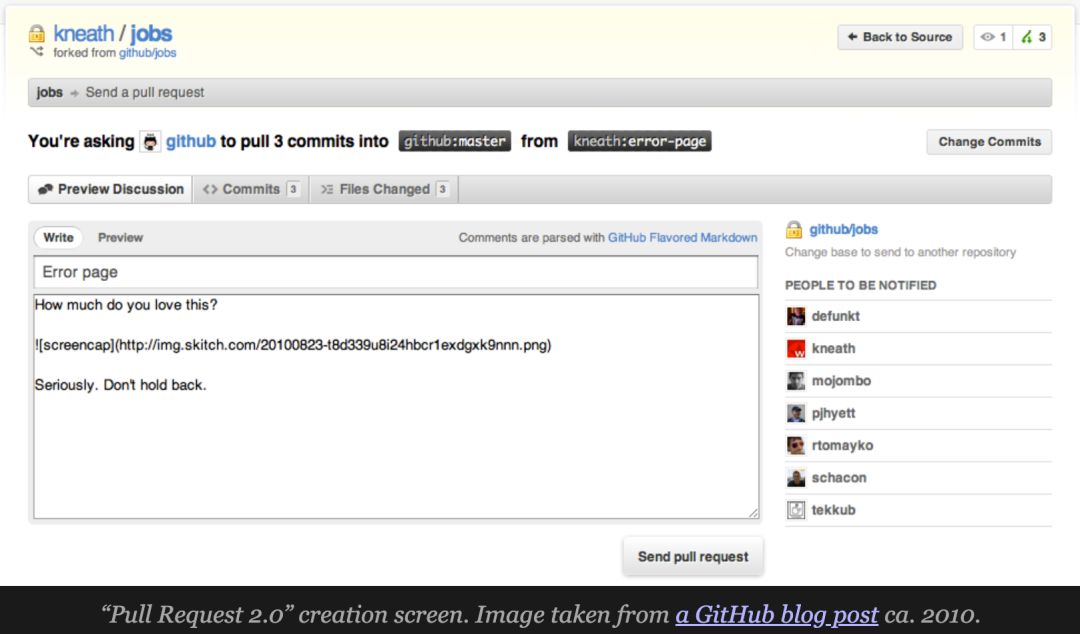Click the text area resize handle corner
This screenshot has height=634, width=1080.
click(x=753, y=512)
